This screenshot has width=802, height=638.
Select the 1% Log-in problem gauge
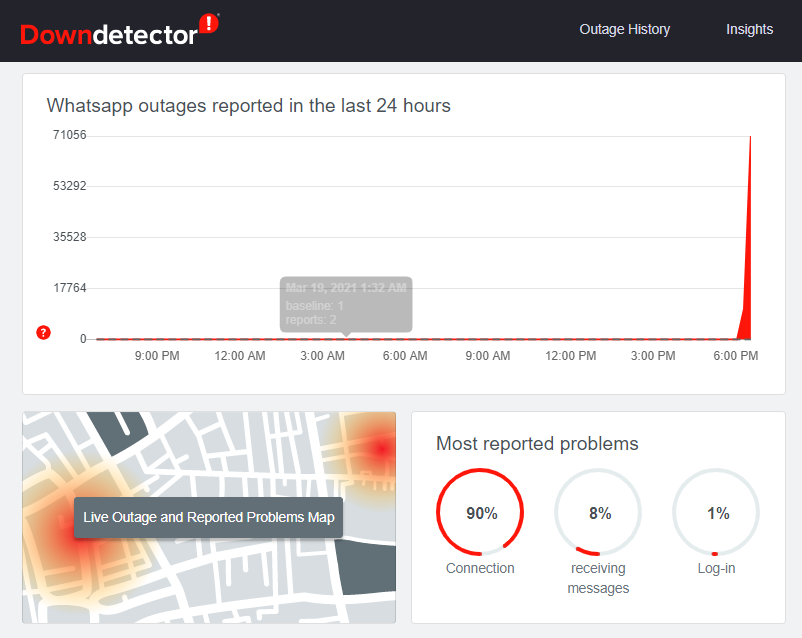[x=716, y=512]
